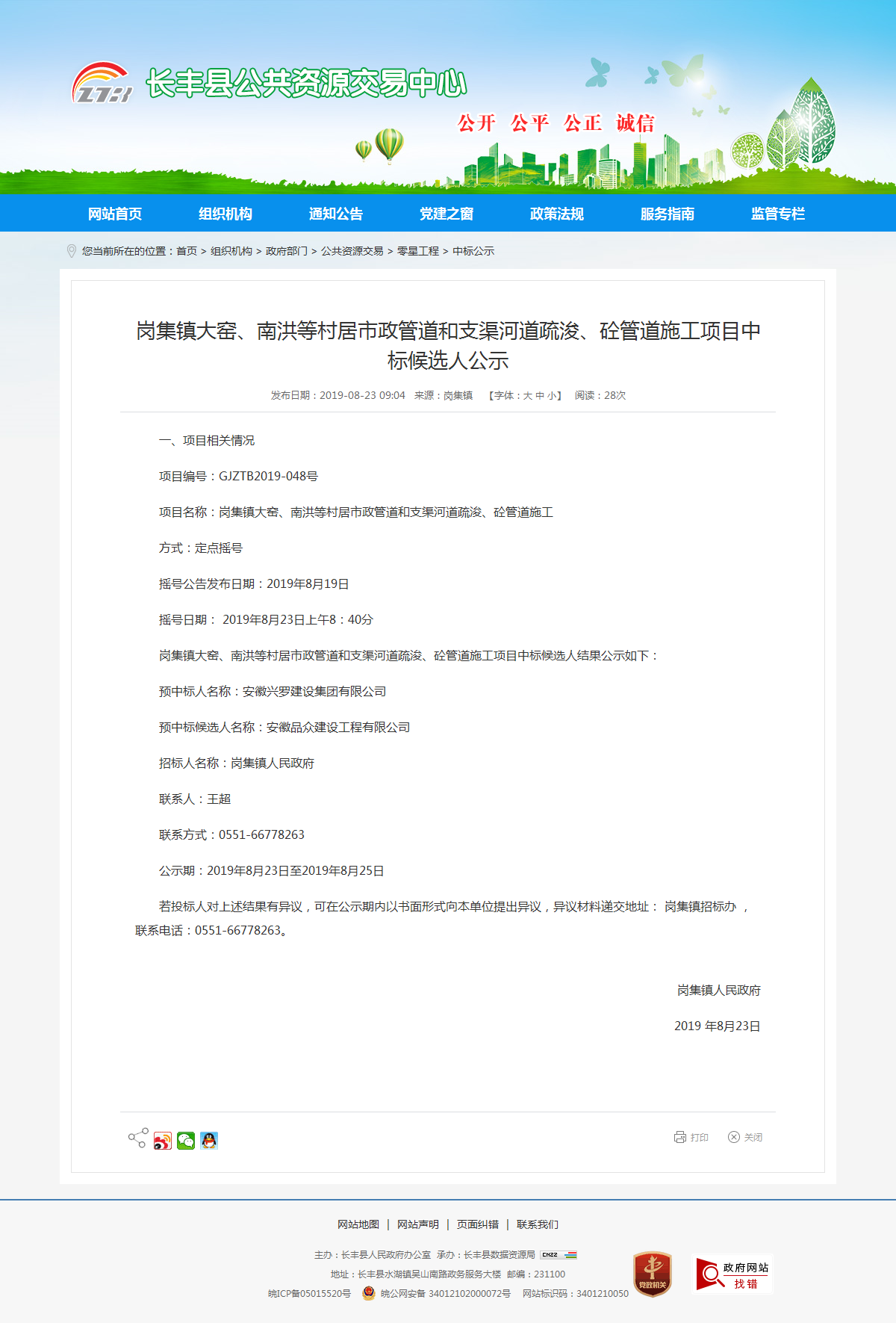Click the 公开 公平 公正 诚信 slogan

coord(556,123)
